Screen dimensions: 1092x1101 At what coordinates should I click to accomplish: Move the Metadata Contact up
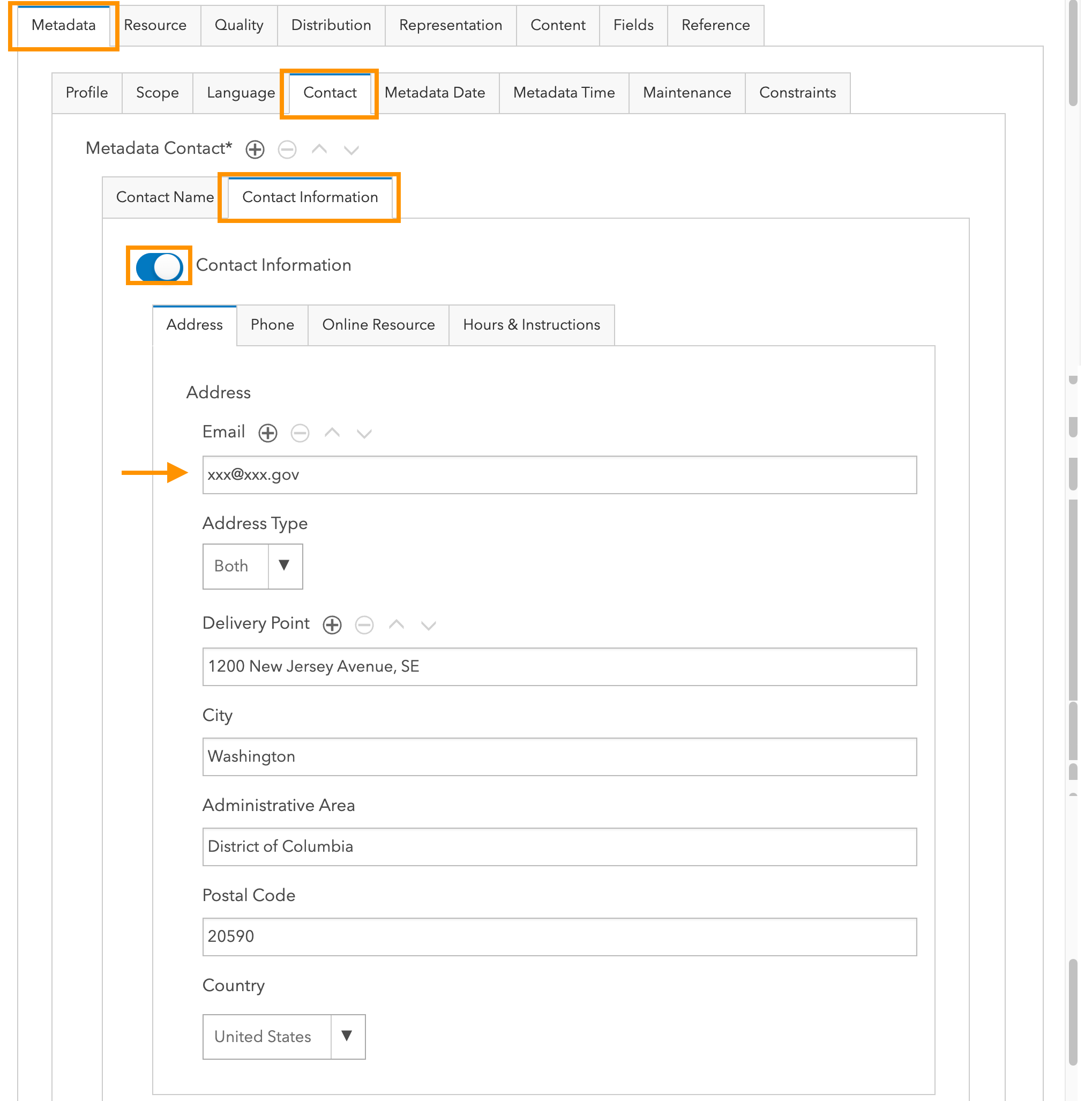(319, 150)
